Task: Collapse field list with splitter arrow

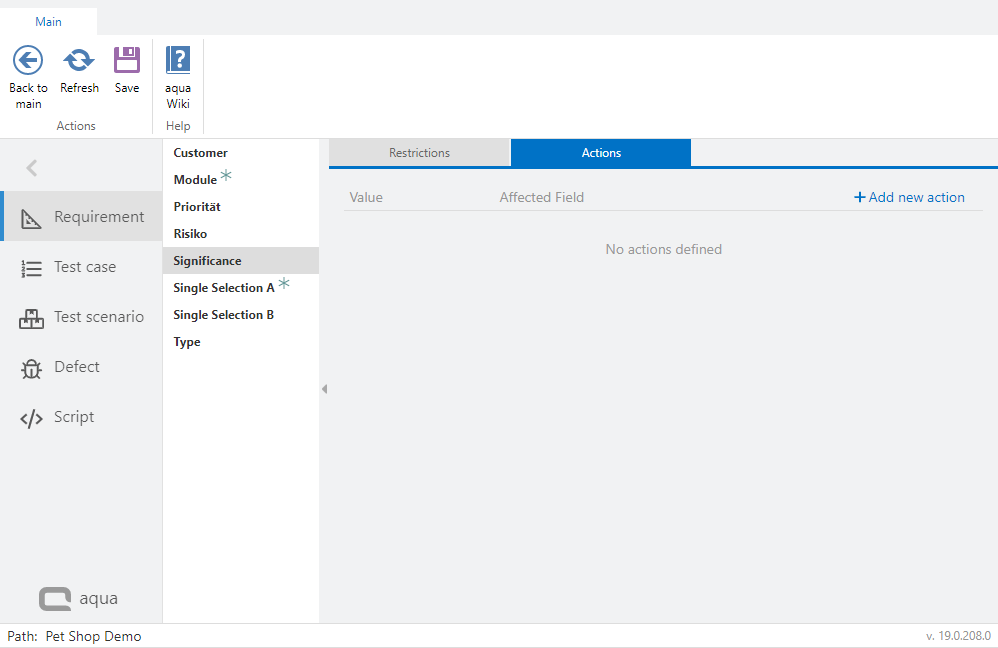Action: [324, 389]
